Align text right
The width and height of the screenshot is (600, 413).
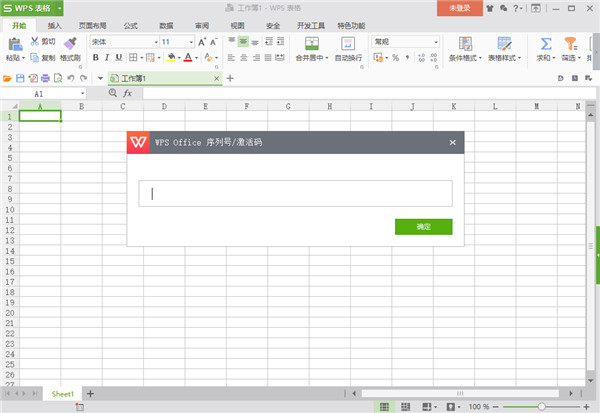[x=256, y=58]
